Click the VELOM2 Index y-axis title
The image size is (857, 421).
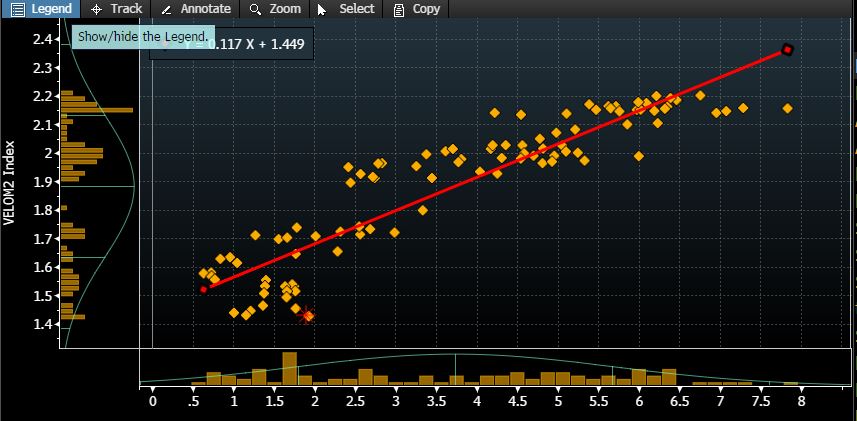click(x=10, y=183)
